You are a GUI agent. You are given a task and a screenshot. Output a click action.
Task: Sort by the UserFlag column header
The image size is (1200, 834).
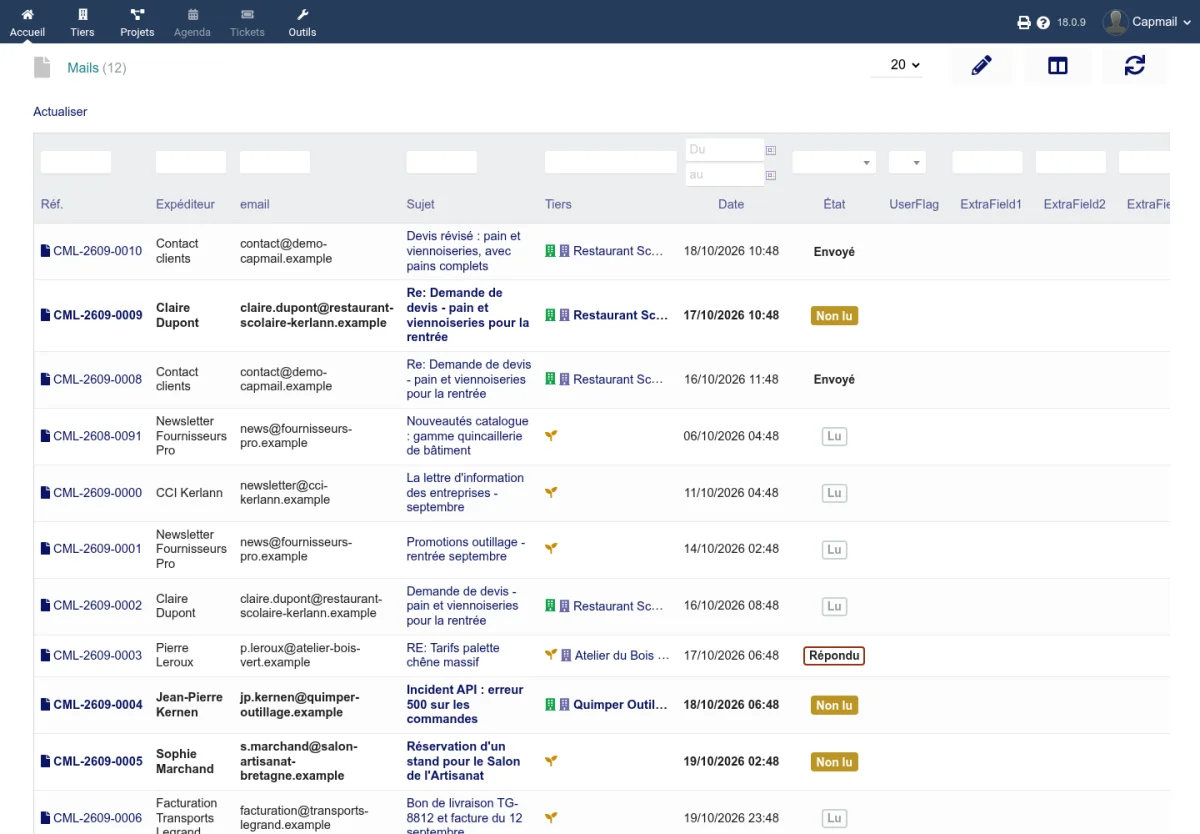914,204
